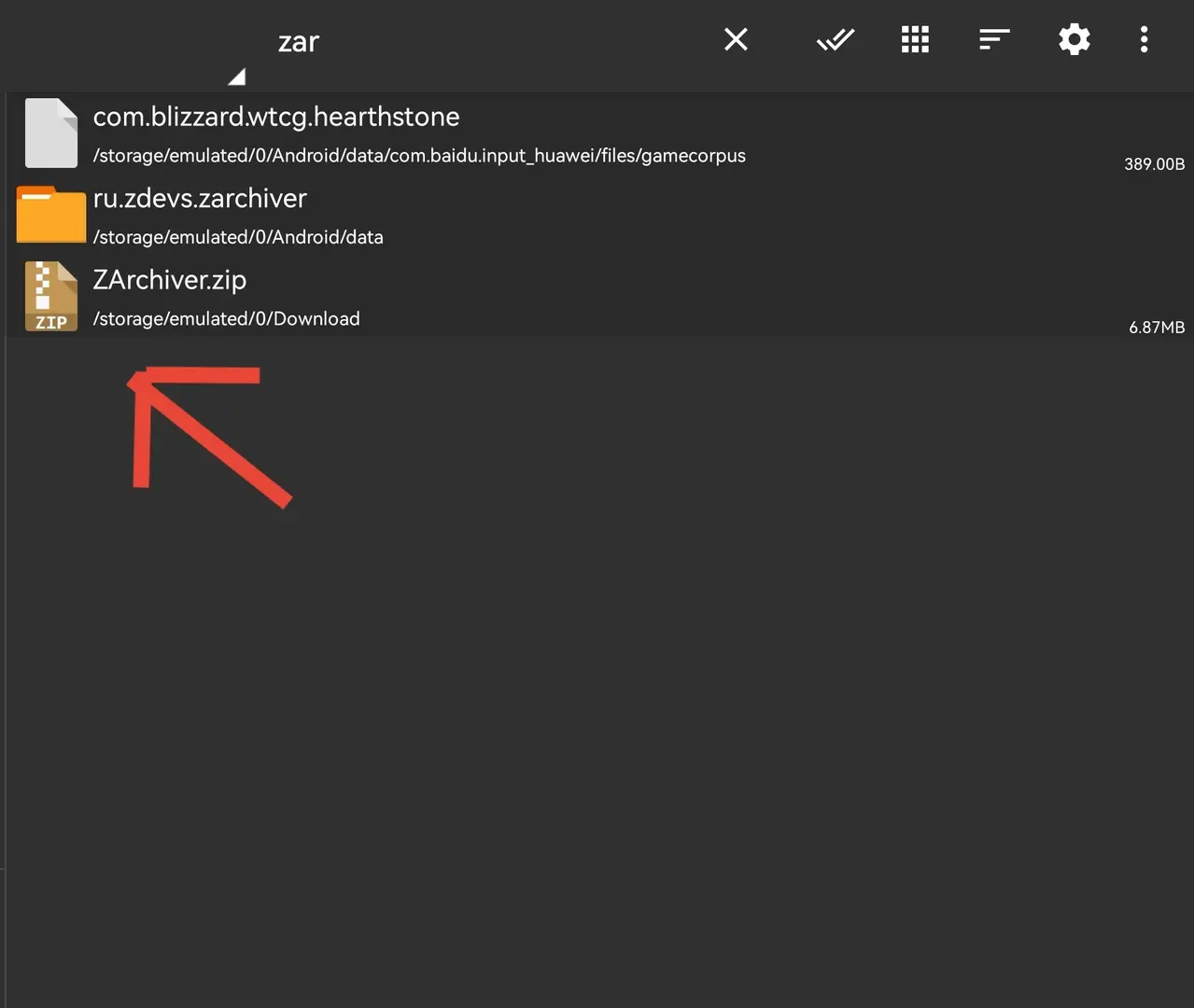The image size is (1194, 1008).
Task: Expand the path dropdown triangle under zar
Action: coord(236,76)
